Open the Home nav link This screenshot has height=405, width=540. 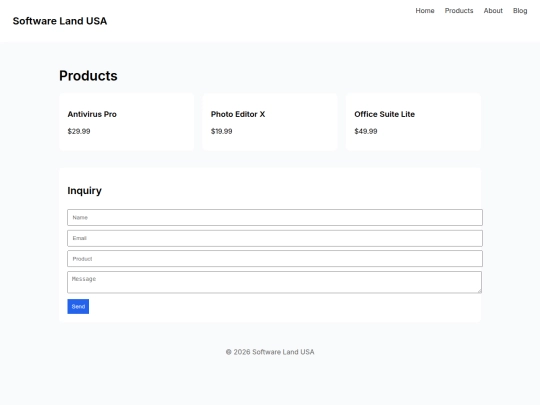425,11
